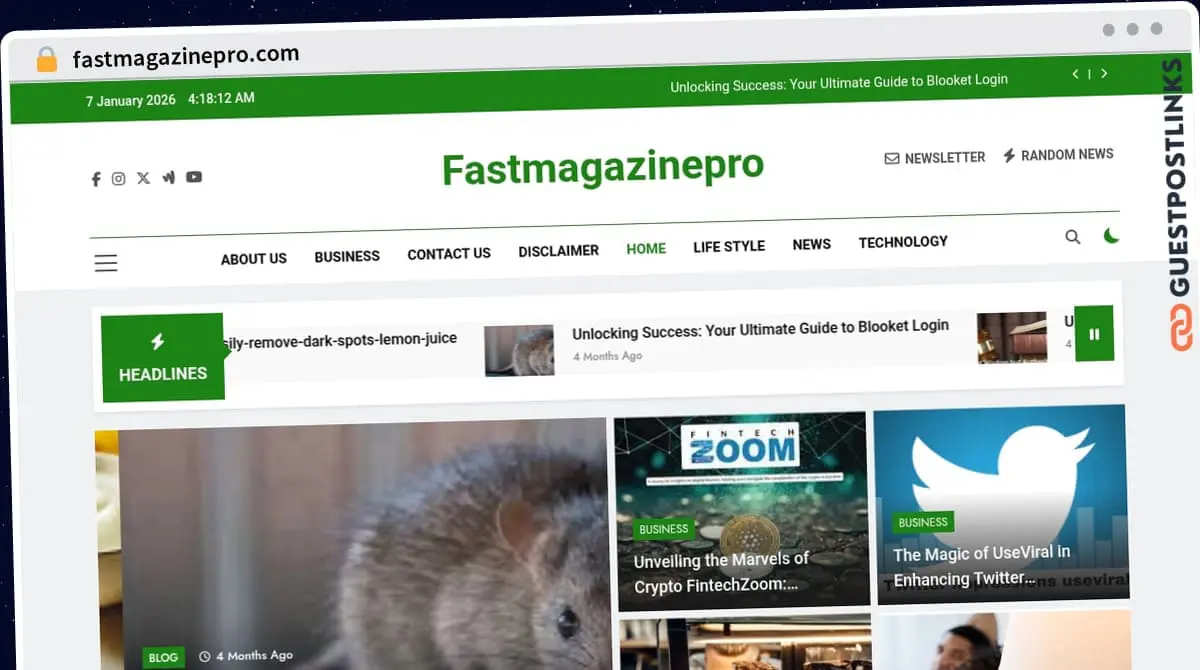
Task: Click the search magnifier icon
Action: click(x=1073, y=237)
